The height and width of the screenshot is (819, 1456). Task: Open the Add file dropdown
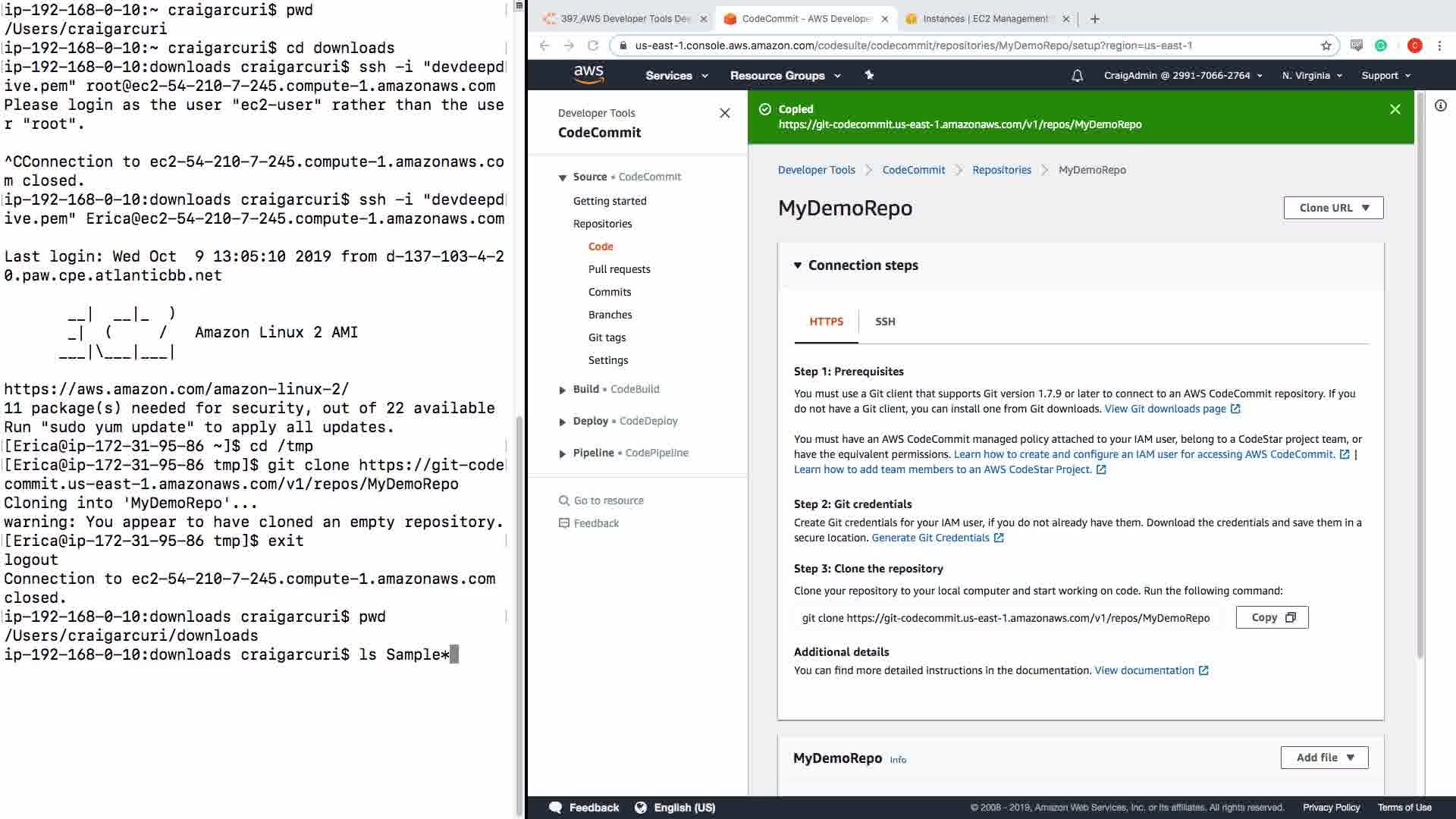[1324, 758]
